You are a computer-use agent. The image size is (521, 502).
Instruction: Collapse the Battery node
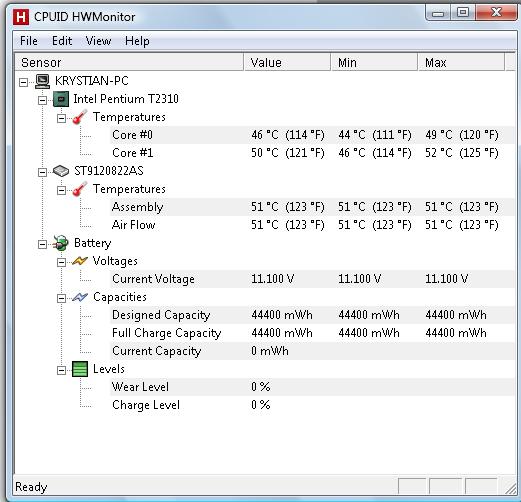click(x=42, y=244)
